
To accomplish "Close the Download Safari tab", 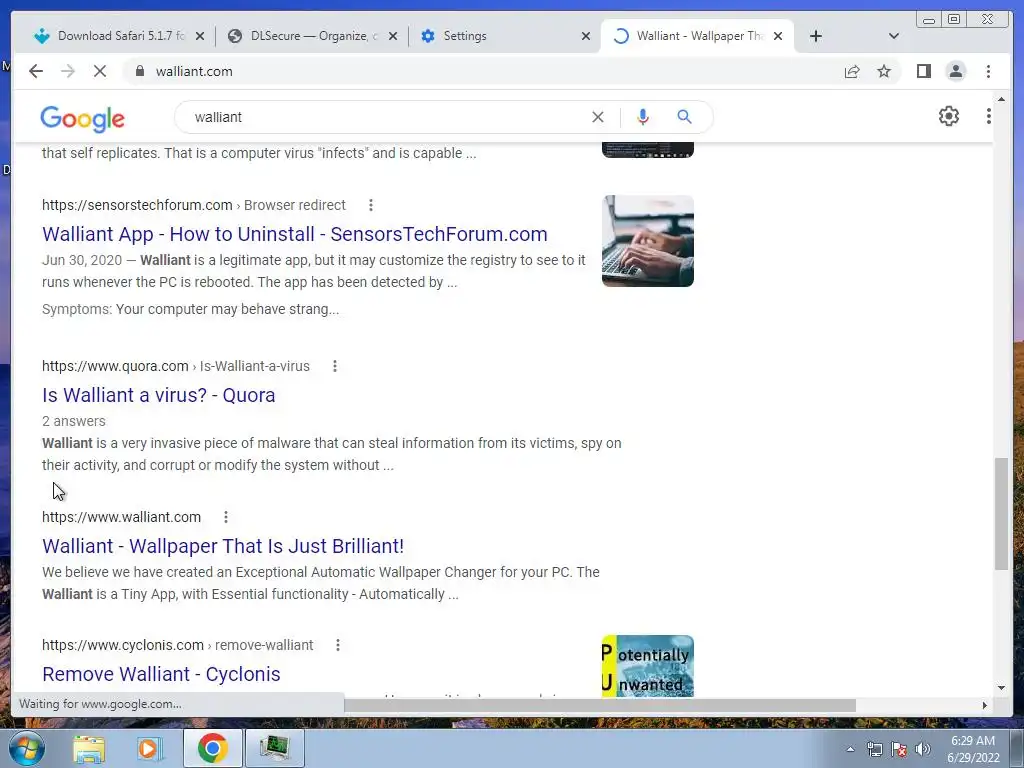I will tap(200, 36).
